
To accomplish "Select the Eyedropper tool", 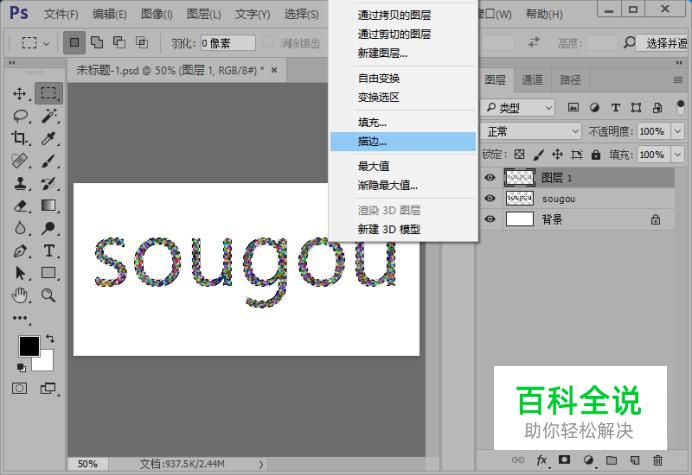I will [x=49, y=138].
